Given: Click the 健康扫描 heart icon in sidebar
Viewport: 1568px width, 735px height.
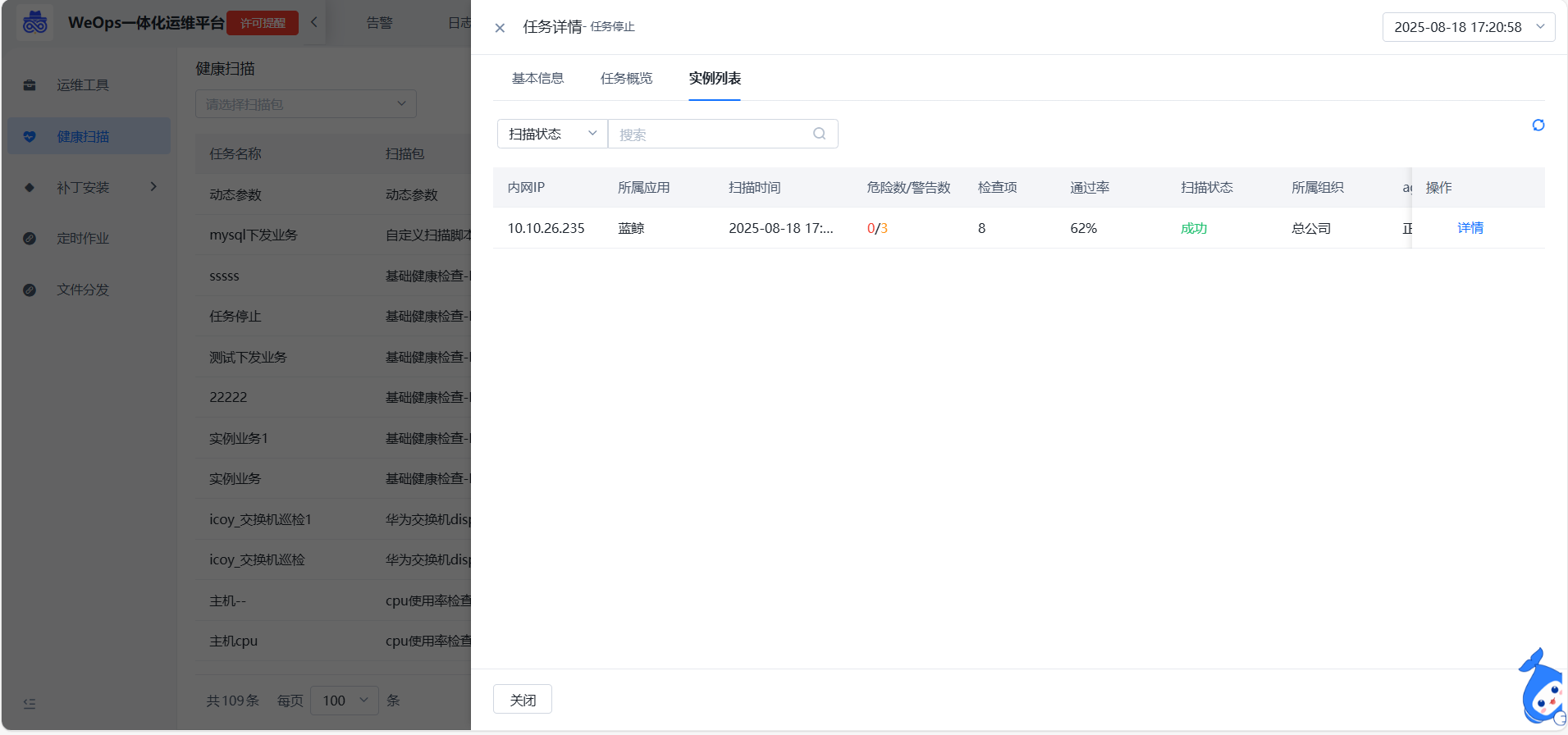Looking at the screenshot, I should 30,136.
